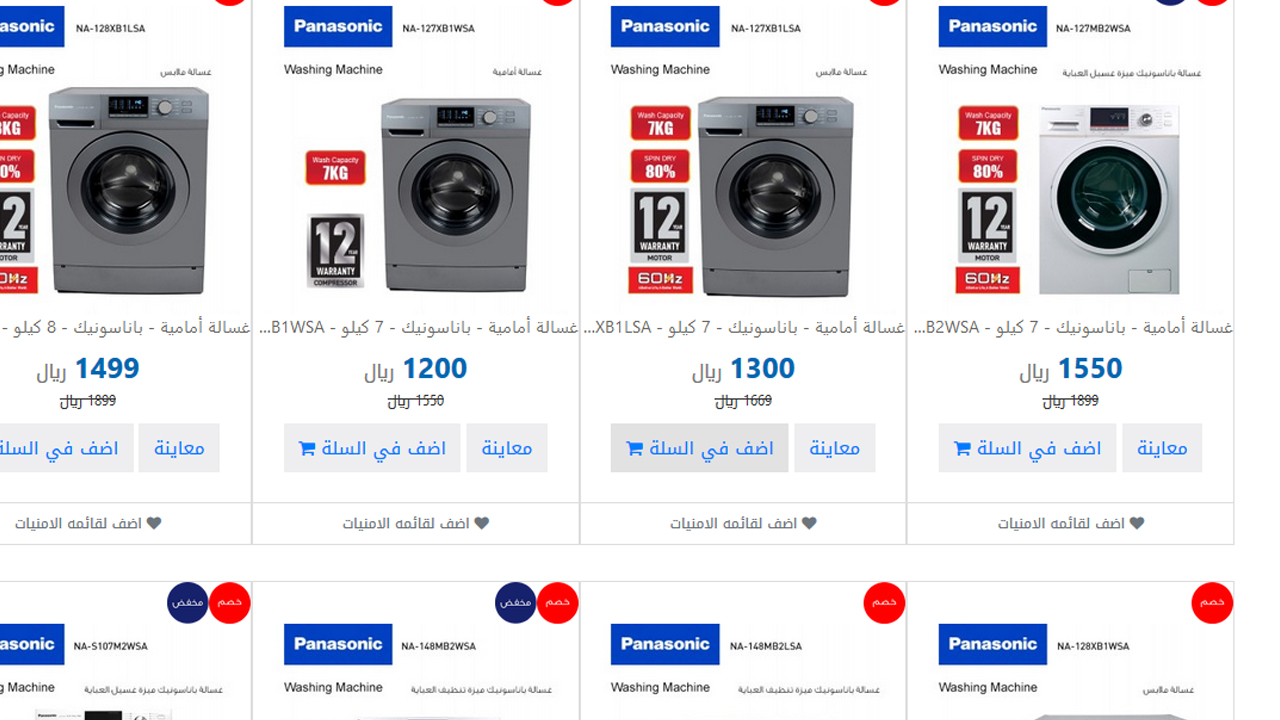The height and width of the screenshot is (720, 1280).
Task: Open the 7 kilo NA-127XB1WSA product title link
Action: click(x=418, y=328)
